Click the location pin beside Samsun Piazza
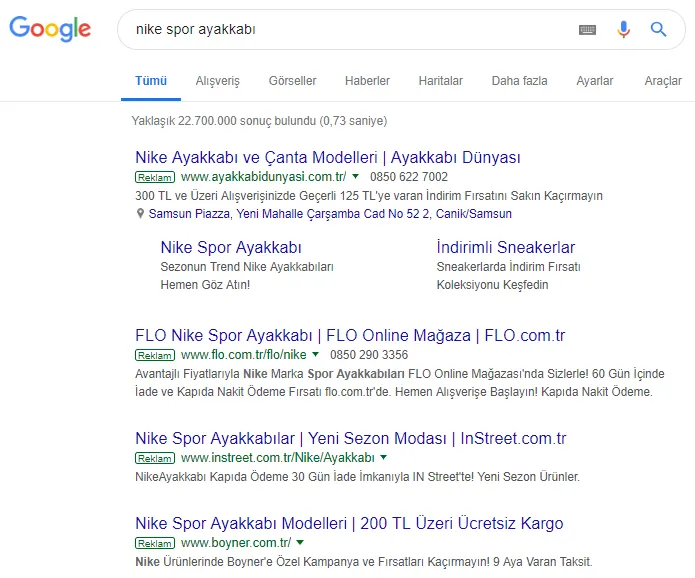The height and width of the screenshot is (578, 695). point(140,214)
